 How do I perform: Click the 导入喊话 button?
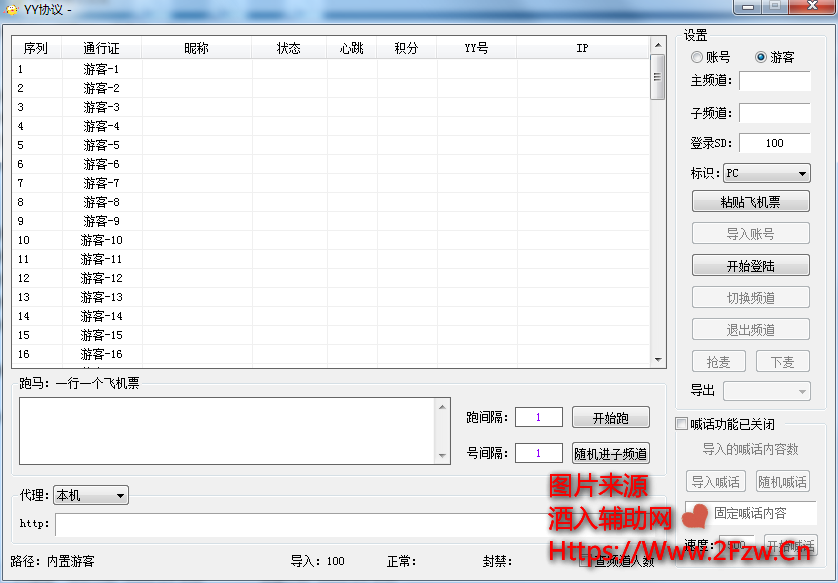click(716, 481)
